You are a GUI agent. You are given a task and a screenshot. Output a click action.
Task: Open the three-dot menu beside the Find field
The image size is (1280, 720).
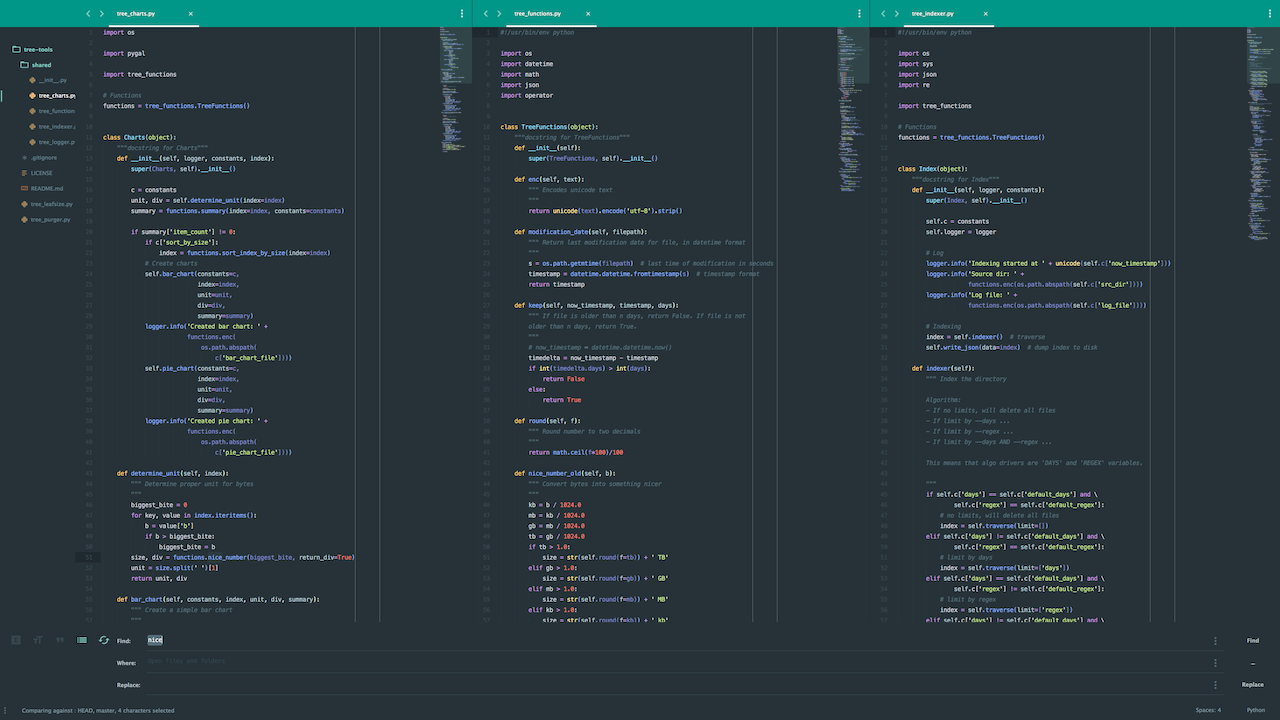pyautogui.click(x=1216, y=640)
